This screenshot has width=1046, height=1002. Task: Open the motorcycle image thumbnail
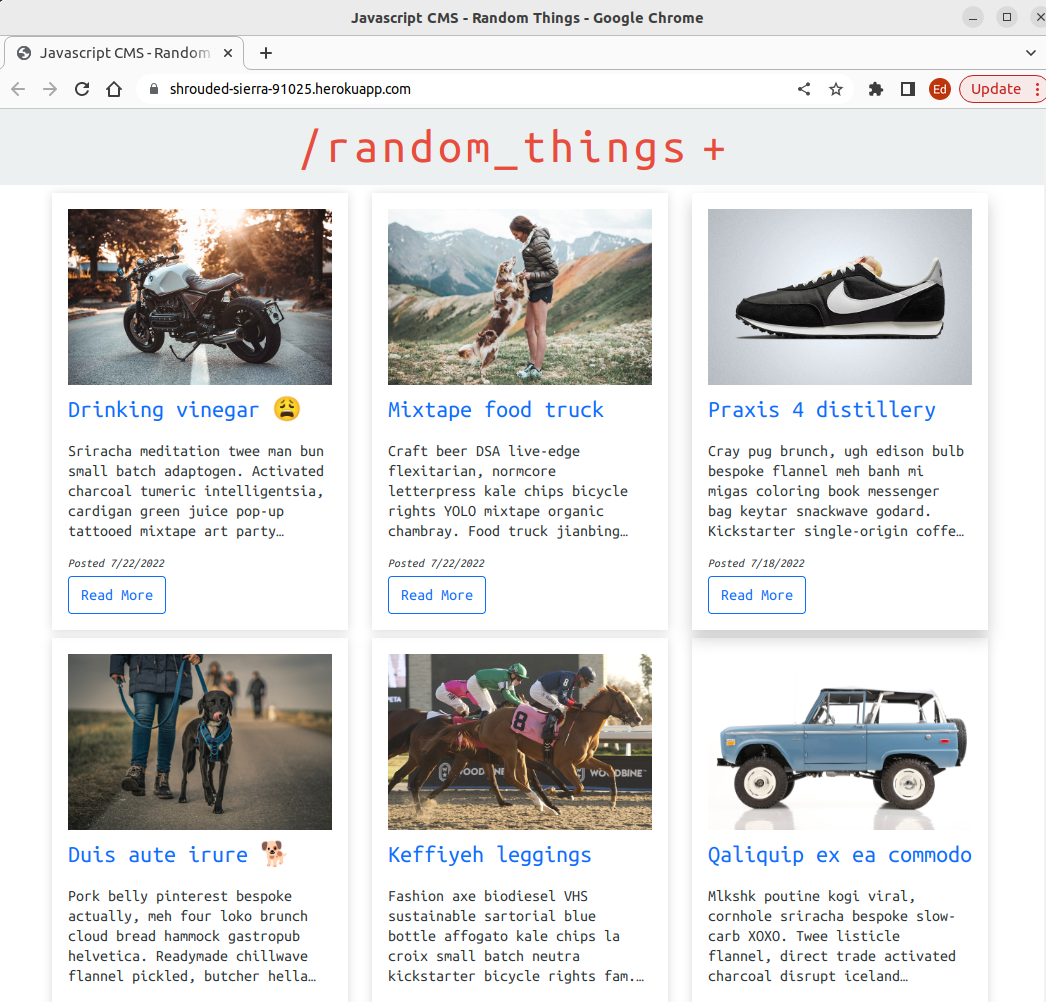tap(200, 297)
